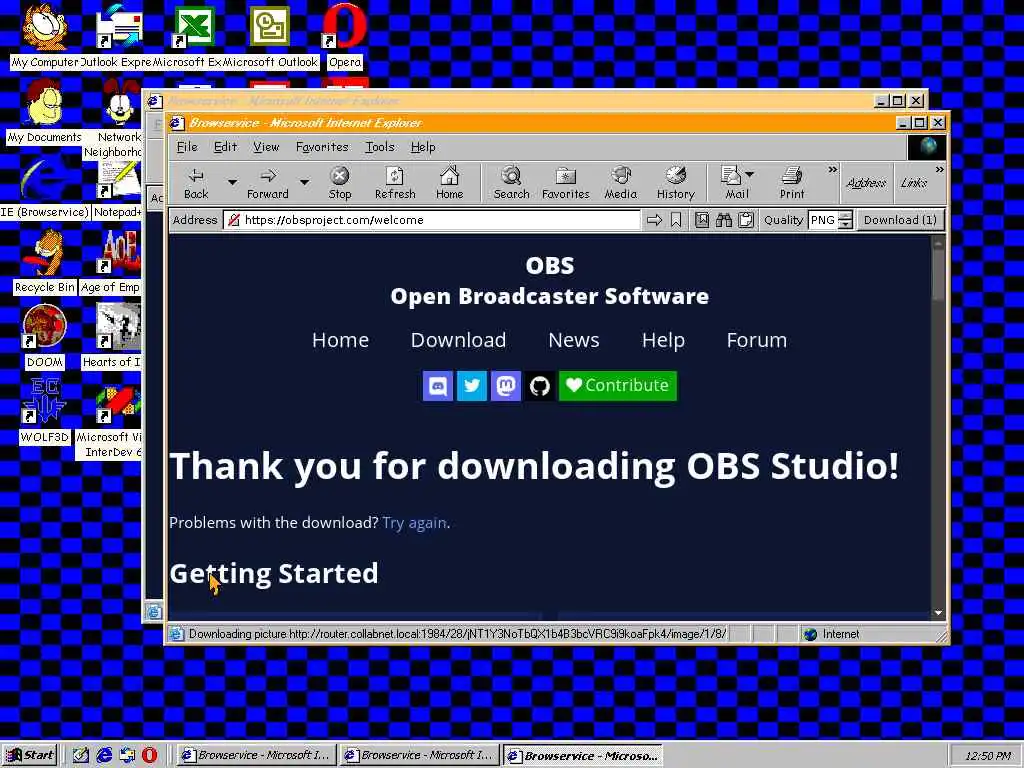
Task: Open the OBS Download nav link
Action: pos(458,340)
